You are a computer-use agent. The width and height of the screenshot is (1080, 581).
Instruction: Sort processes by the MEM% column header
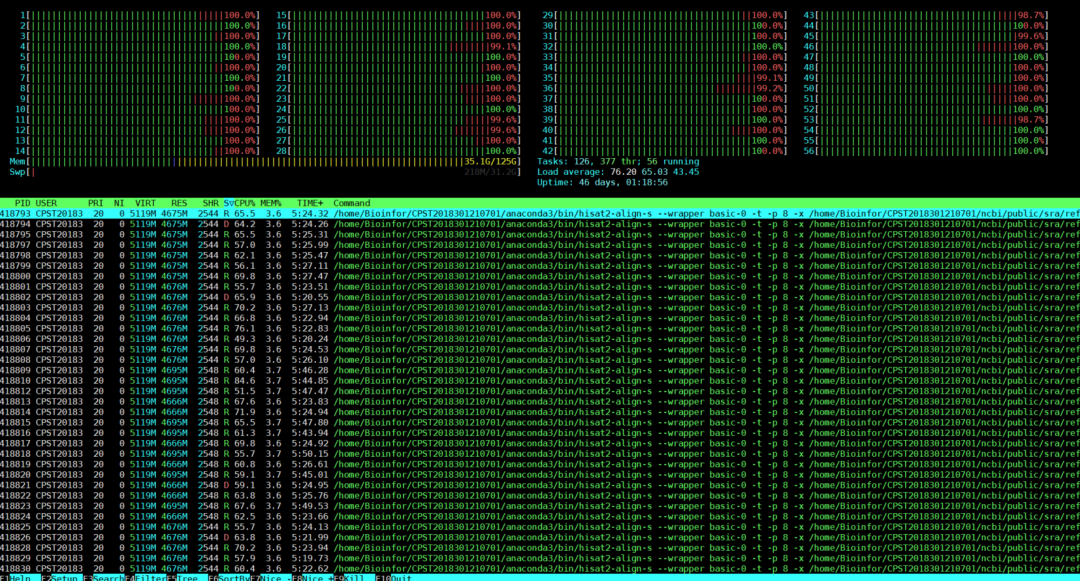click(271, 203)
